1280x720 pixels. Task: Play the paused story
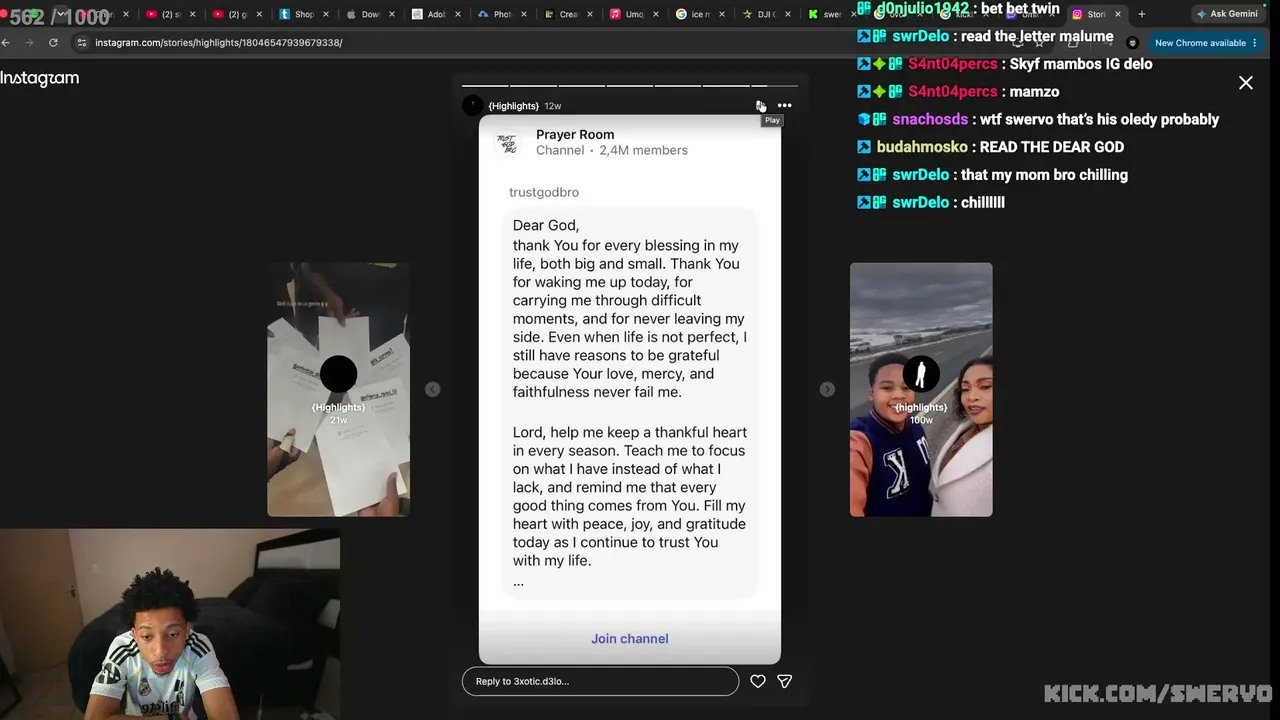coord(760,105)
